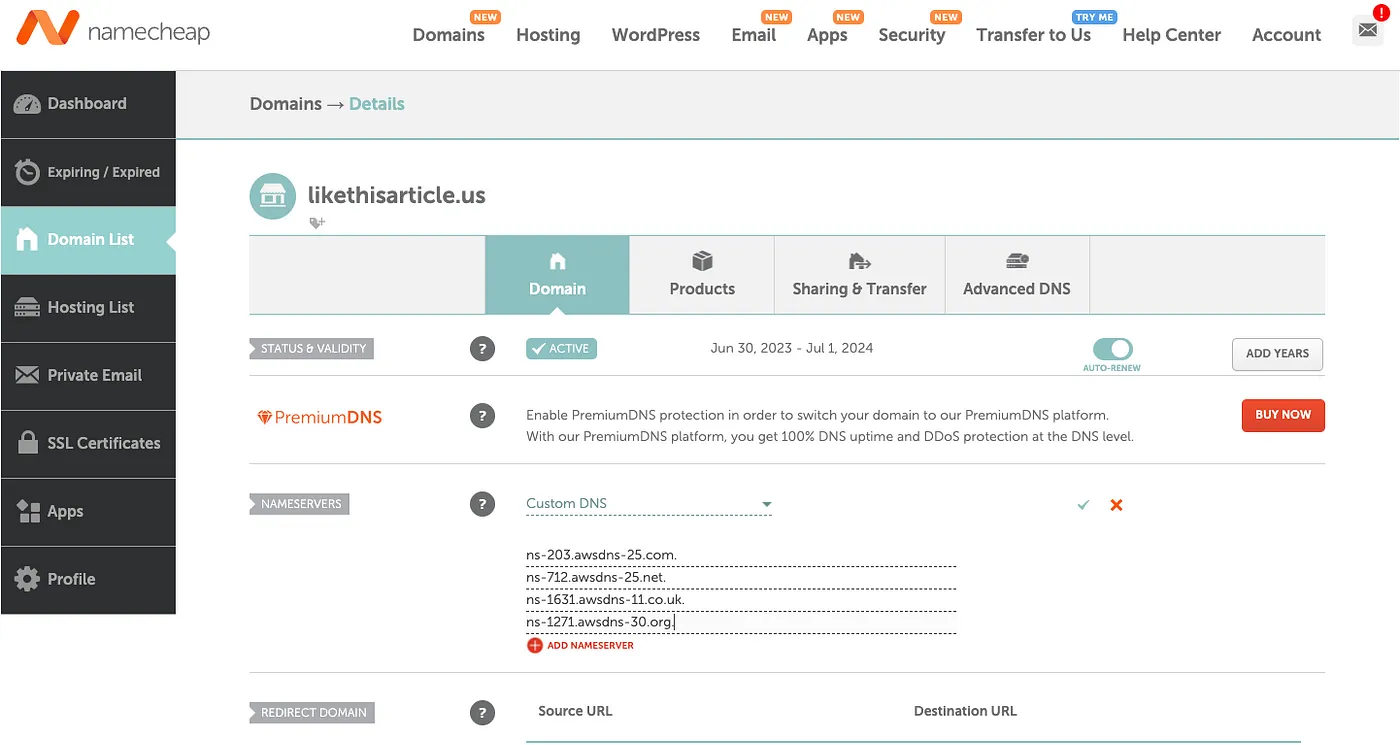The height and width of the screenshot is (745, 1400).
Task: Click the Domains breadcrumb link
Action: pyautogui.click(x=286, y=104)
